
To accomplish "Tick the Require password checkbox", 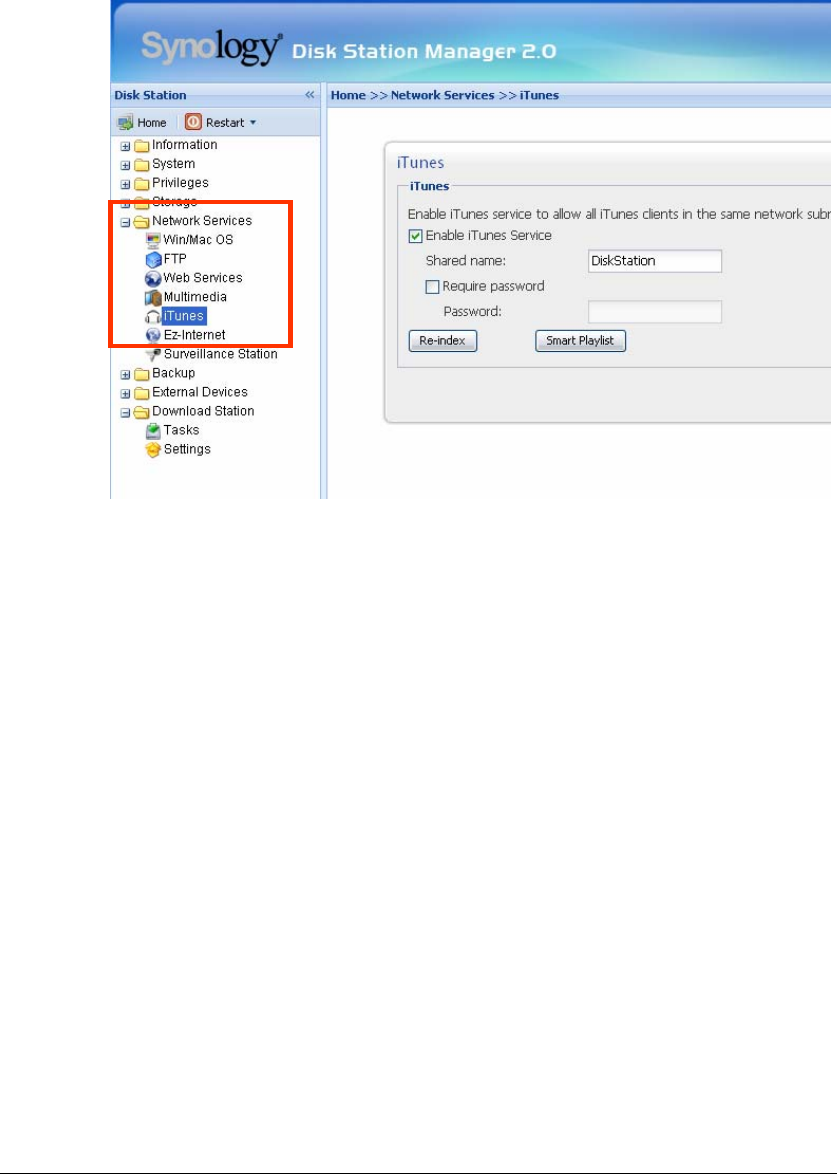I will click(x=432, y=286).
